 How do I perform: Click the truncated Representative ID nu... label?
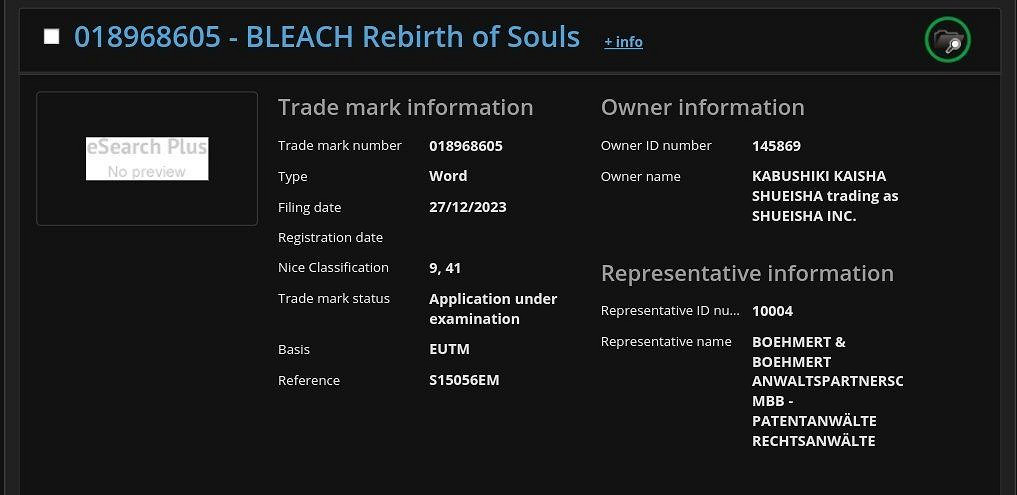670,311
